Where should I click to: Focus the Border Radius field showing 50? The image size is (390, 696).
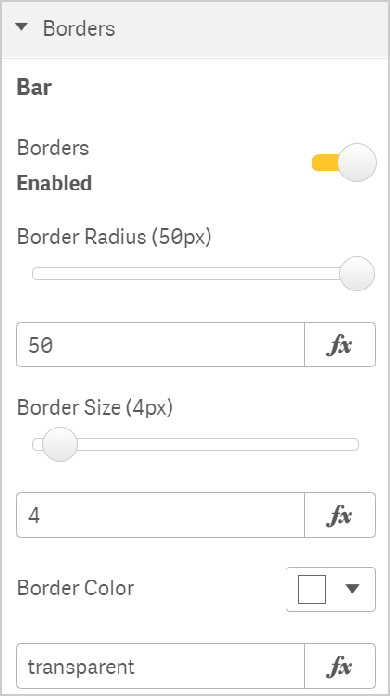[161, 345]
